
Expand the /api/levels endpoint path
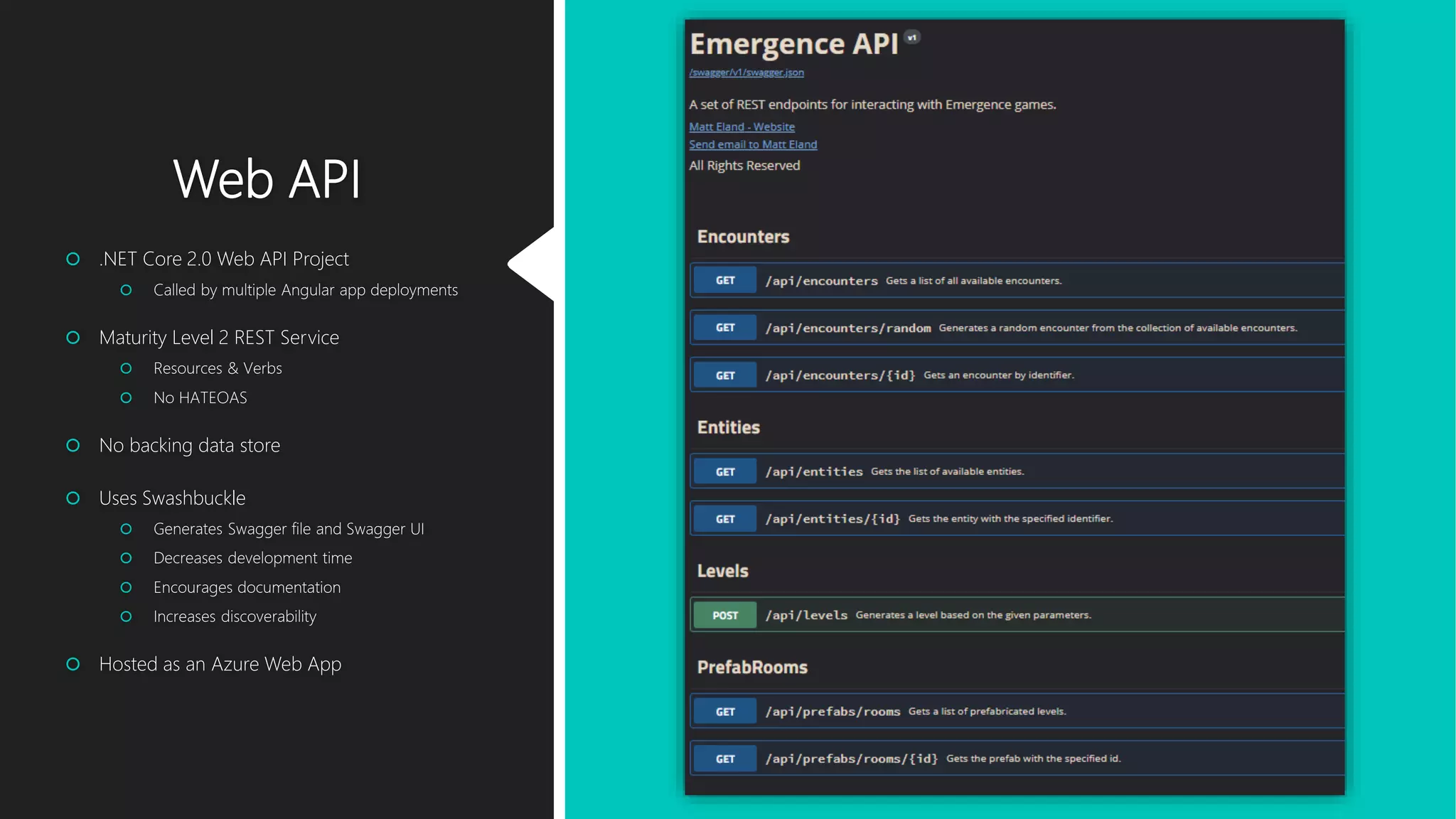[x=806, y=615]
